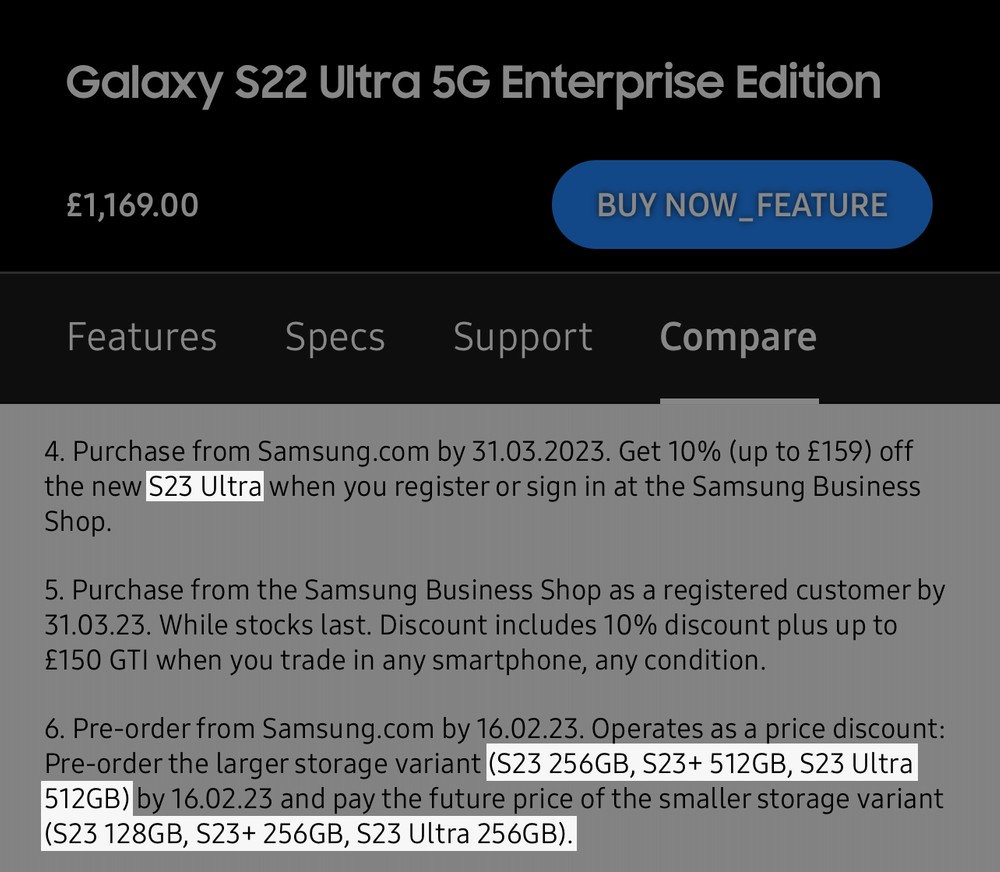The height and width of the screenshot is (872, 1000).
Task: Click highlighted S23 Ultra text in footnote 4
Action: pos(205,487)
